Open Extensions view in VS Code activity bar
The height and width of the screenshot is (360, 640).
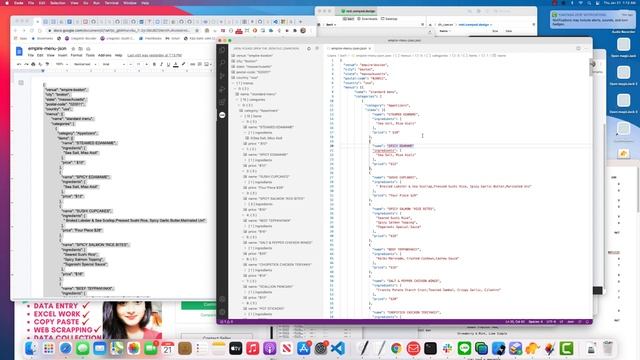pos(222,102)
